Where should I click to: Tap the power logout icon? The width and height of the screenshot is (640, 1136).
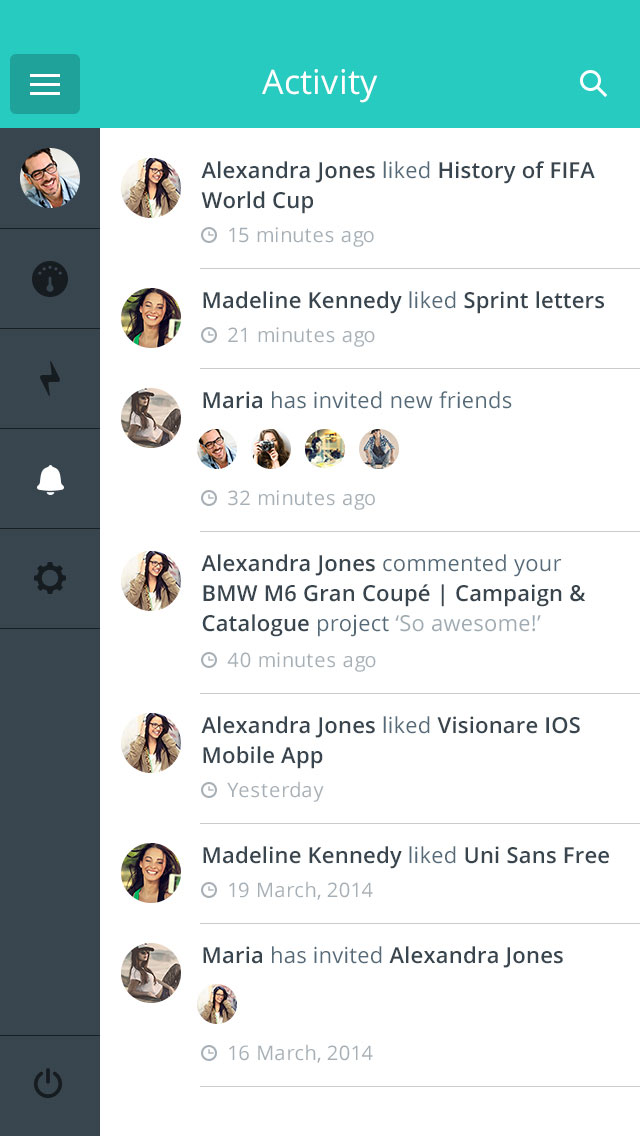click(x=49, y=1084)
